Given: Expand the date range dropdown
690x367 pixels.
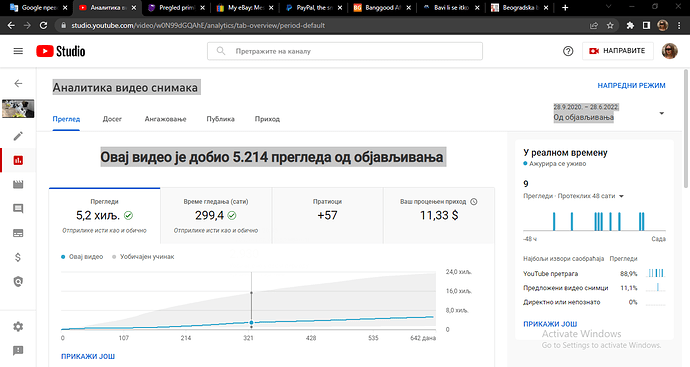Looking at the screenshot, I should coord(661,113).
